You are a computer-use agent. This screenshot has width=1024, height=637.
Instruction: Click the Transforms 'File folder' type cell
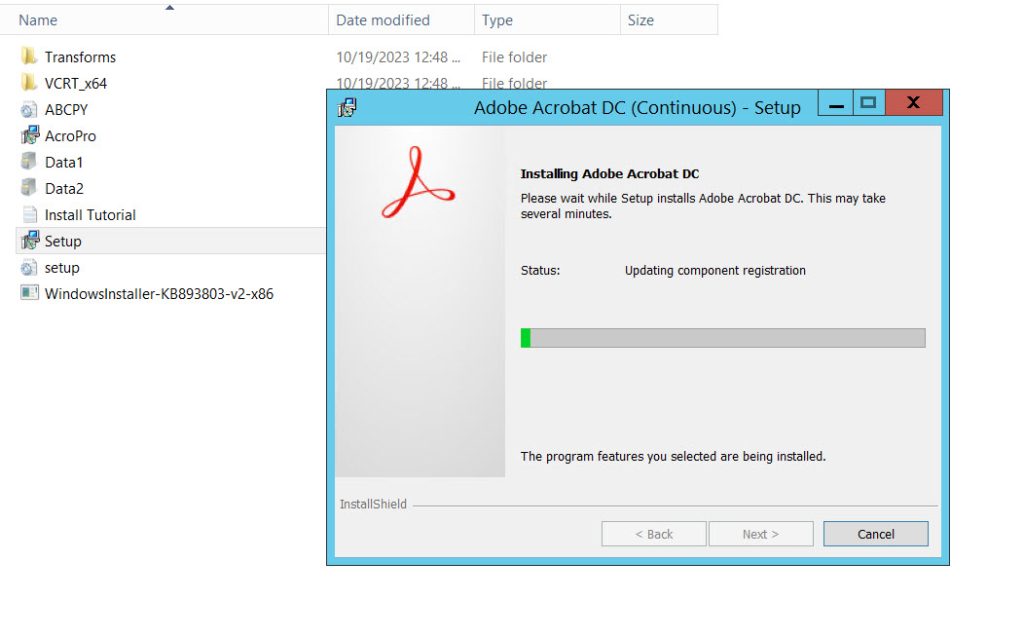tap(515, 57)
